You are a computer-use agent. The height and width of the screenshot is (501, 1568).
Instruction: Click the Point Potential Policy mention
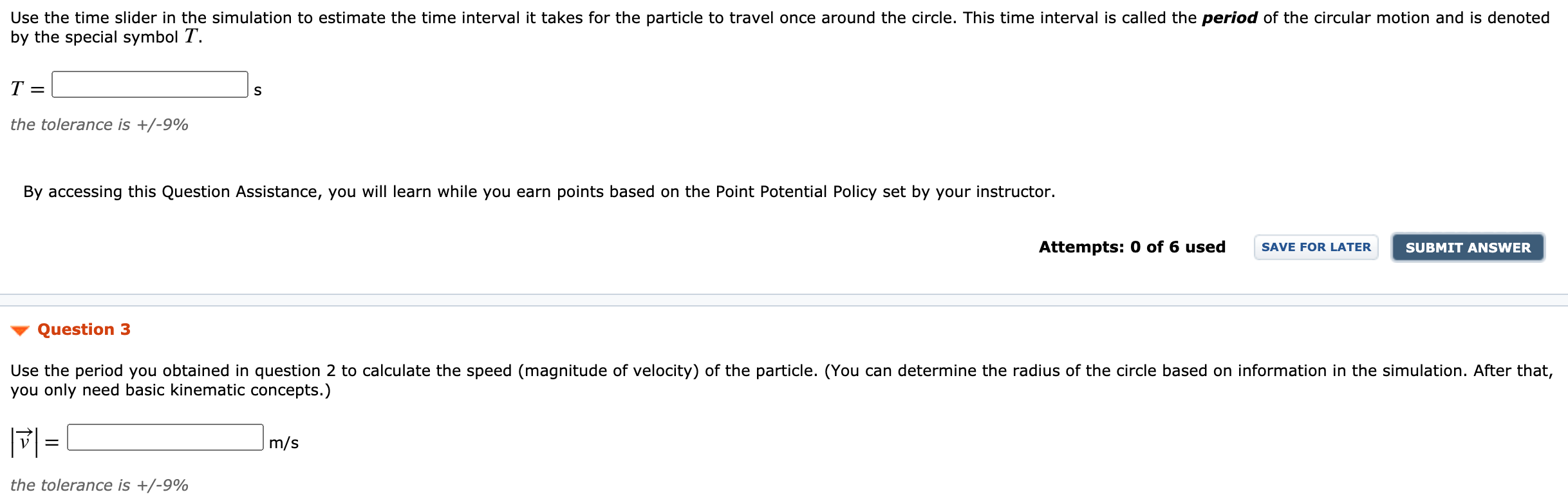pyautogui.click(x=796, y=191)
